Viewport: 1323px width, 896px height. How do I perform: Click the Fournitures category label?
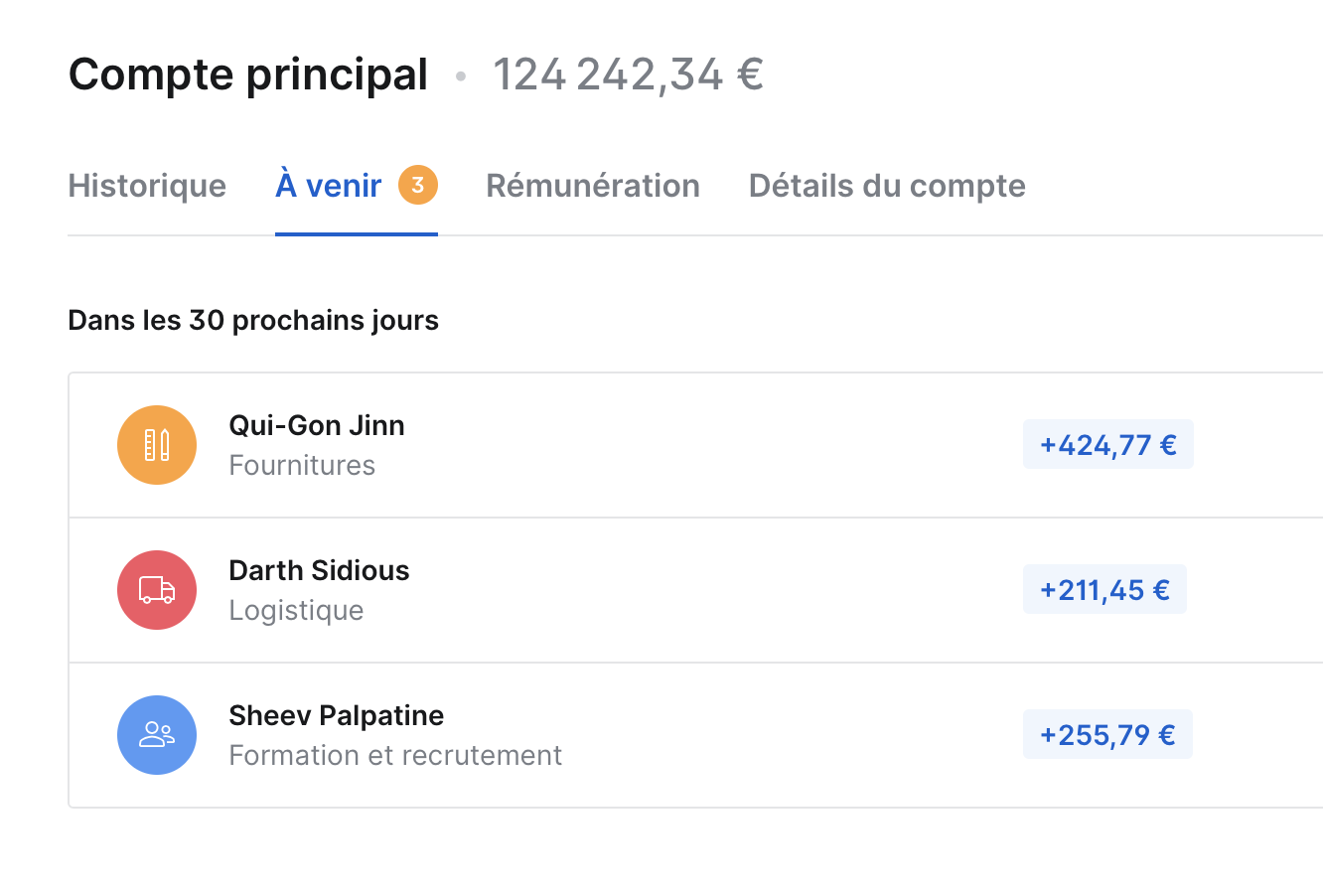302,465
